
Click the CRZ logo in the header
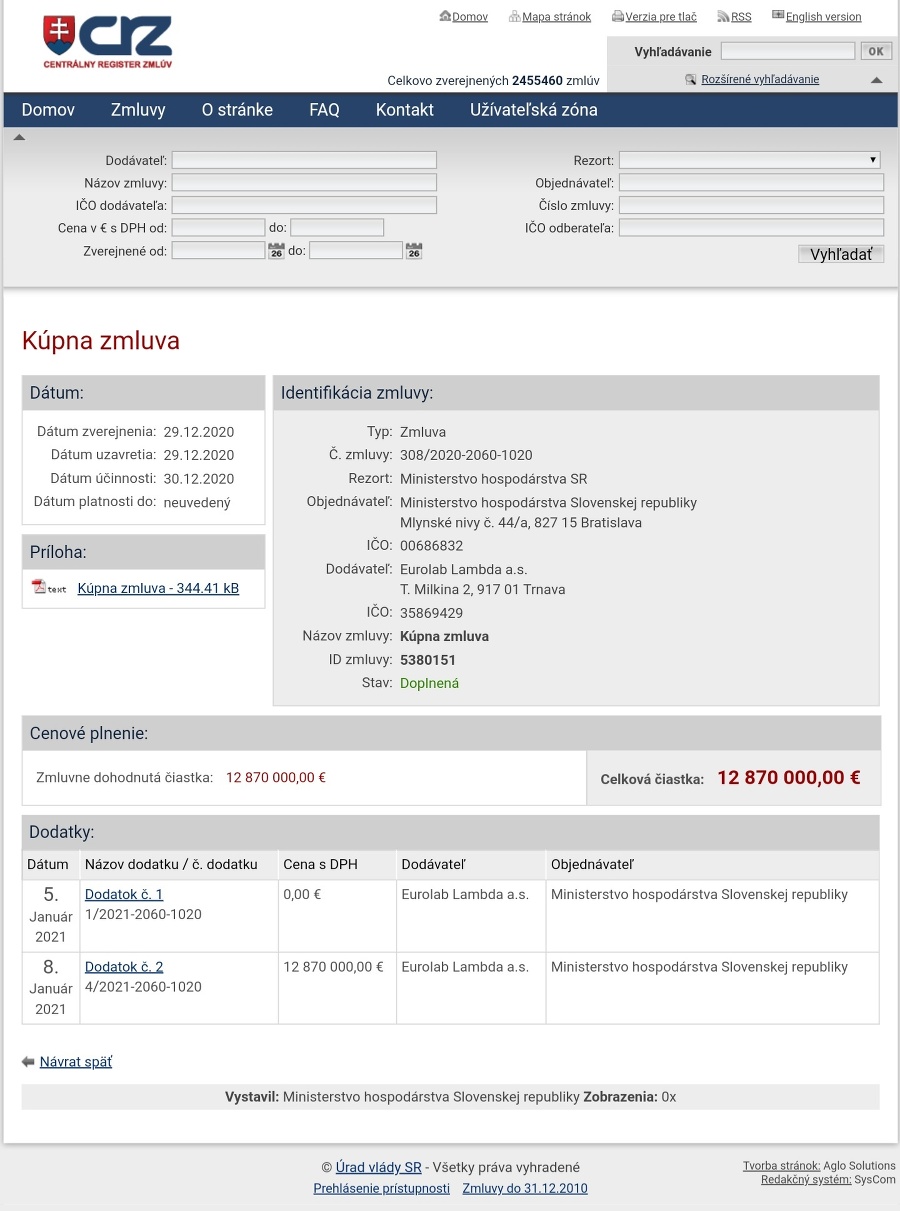pos(107,42)
